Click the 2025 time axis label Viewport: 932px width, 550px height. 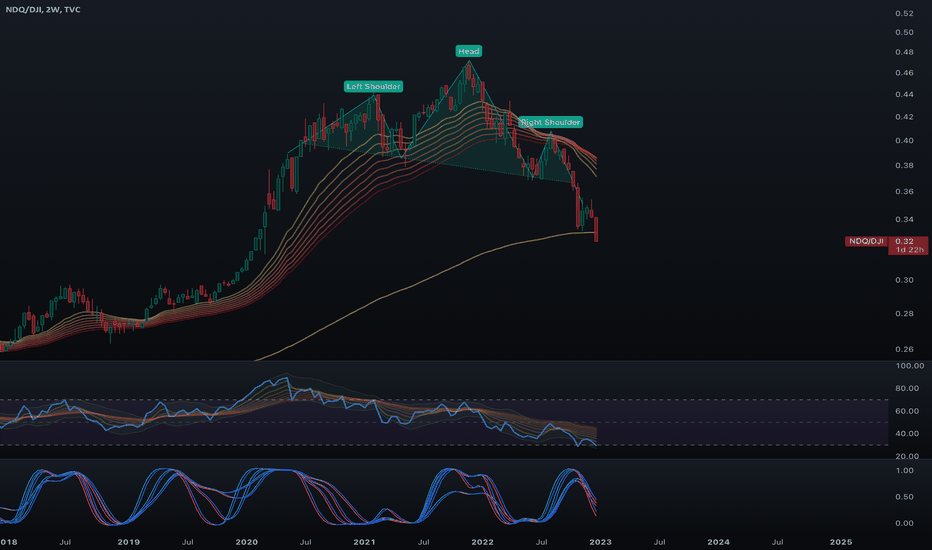840,542
